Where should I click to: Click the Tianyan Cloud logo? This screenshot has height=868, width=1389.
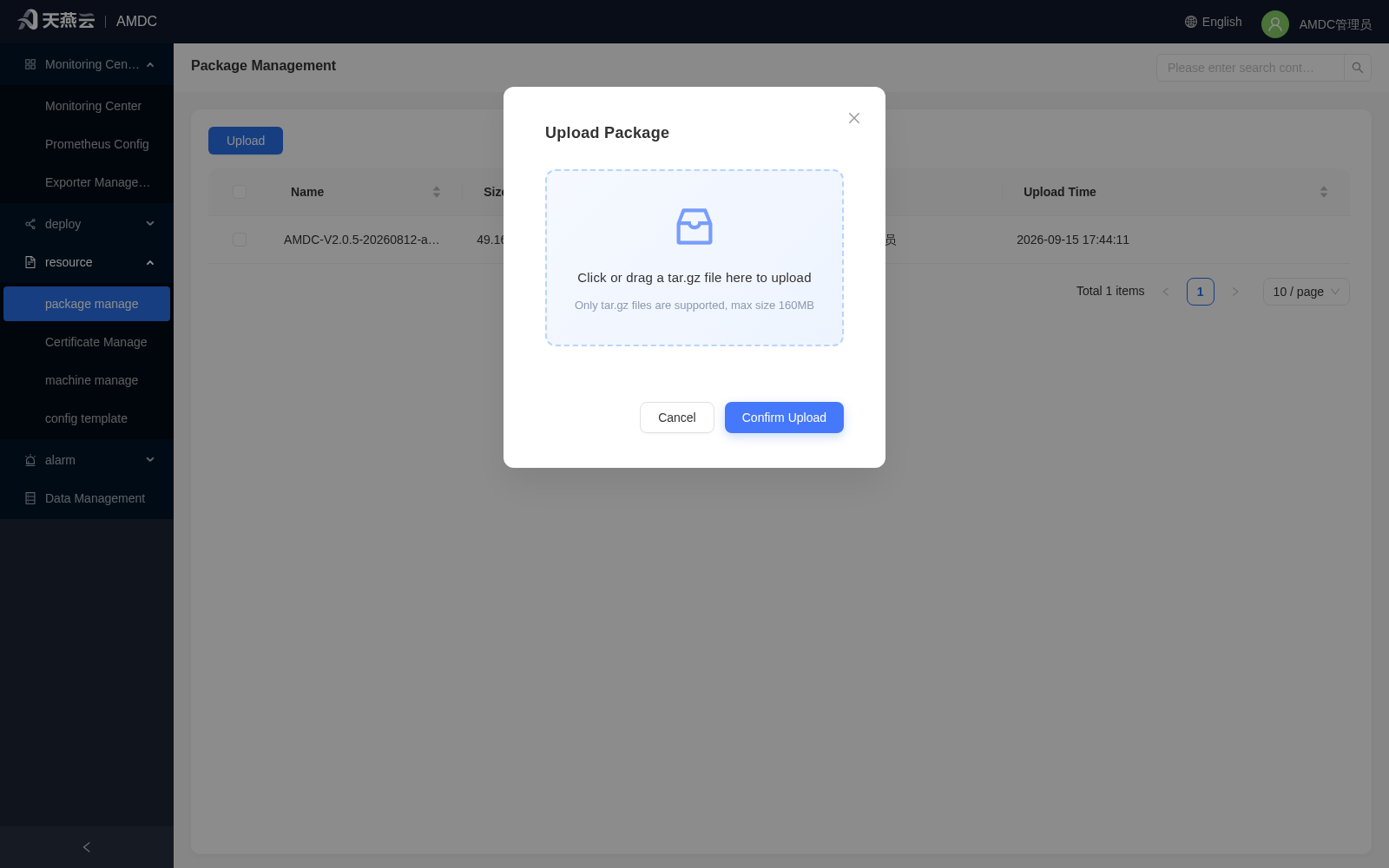[x=56, y=20]
